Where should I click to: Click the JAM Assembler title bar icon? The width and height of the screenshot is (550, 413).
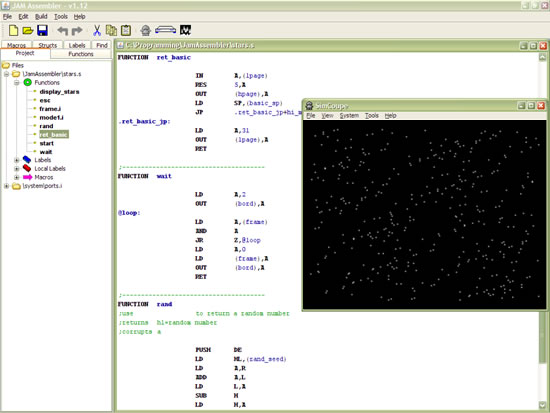click(6, 6)
